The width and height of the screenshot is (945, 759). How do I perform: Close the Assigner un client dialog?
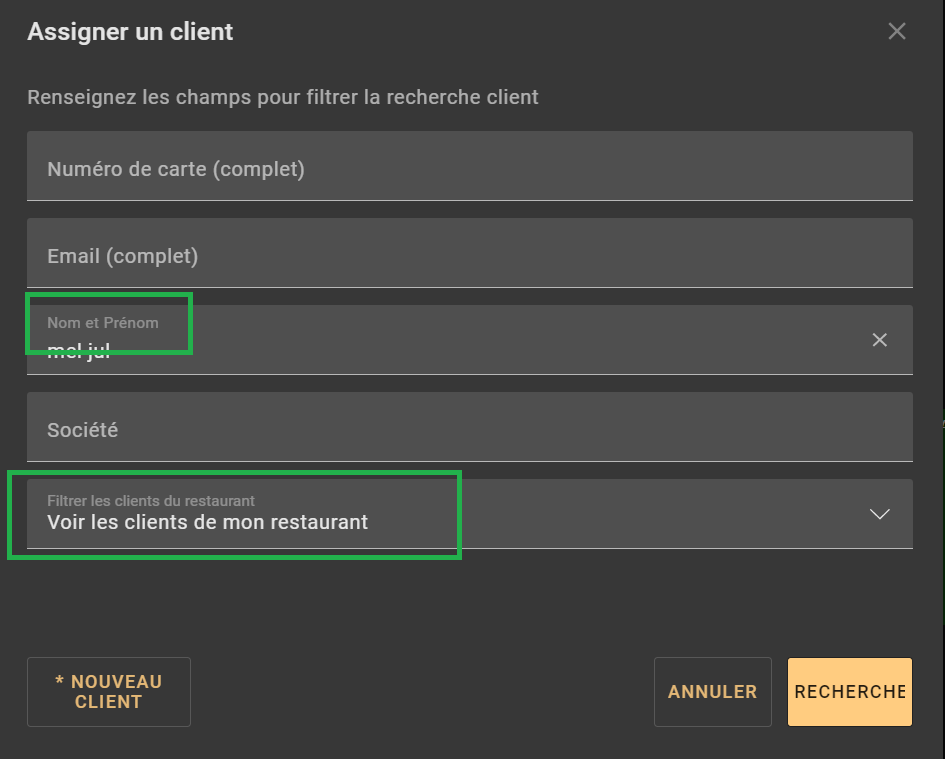tap(897, 31)
